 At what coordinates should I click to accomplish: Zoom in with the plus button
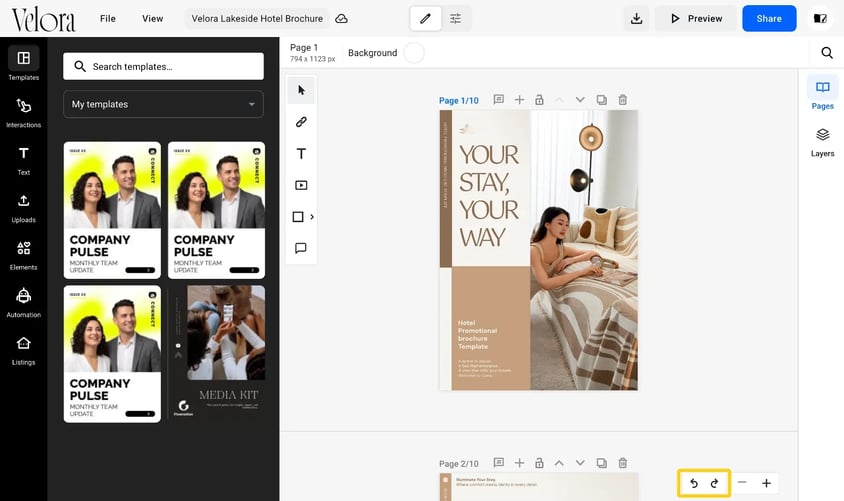[x=766, y=483]
